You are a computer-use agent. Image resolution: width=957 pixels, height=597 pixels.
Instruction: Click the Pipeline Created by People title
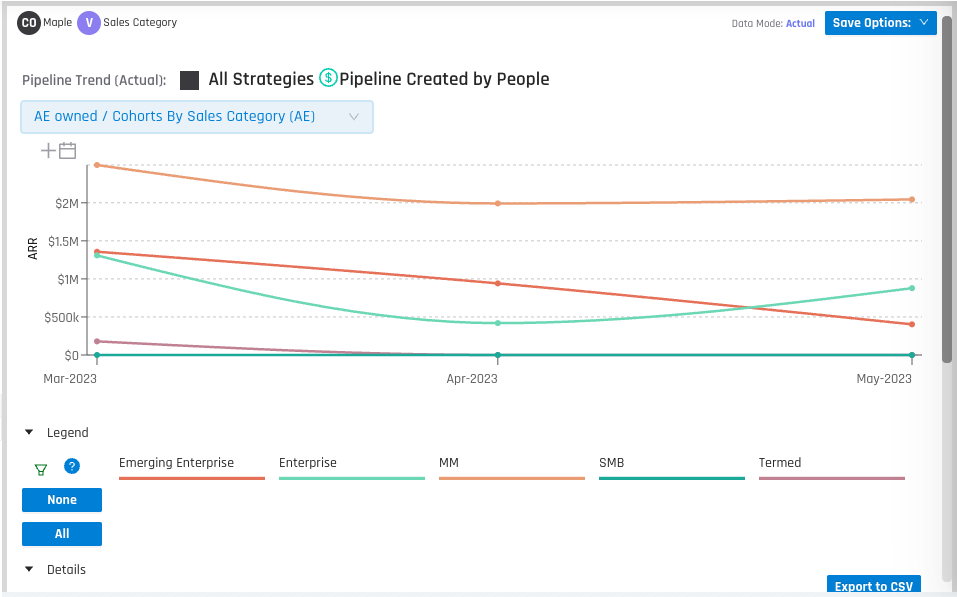(444, 79)
